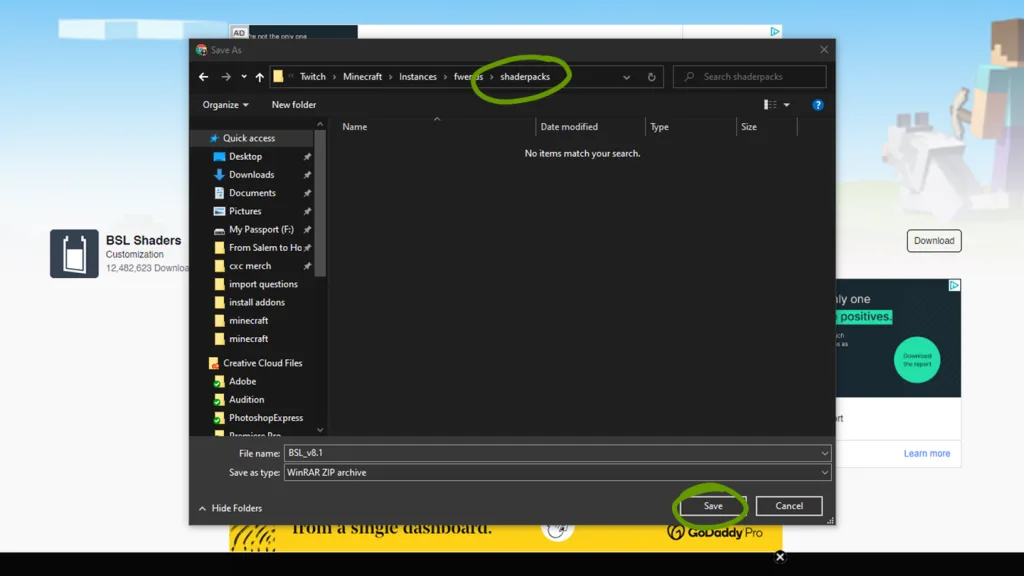Select My Passport (F:) drive
The height and width of the screenshot is (576, 1024).
pos(260,230)
